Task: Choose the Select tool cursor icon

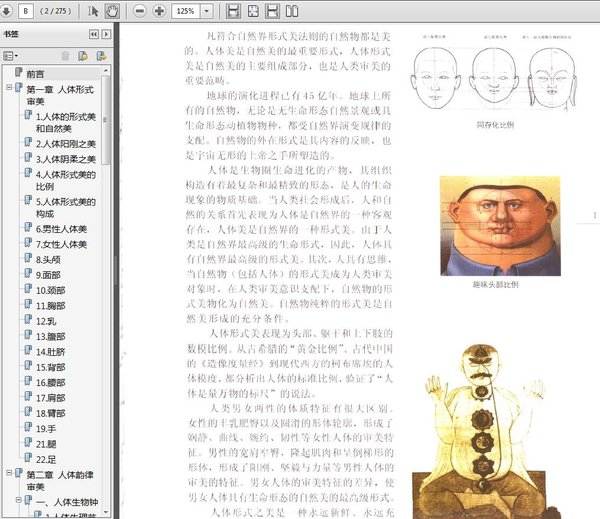Action: pyautogui.click(x=93, y=11)
